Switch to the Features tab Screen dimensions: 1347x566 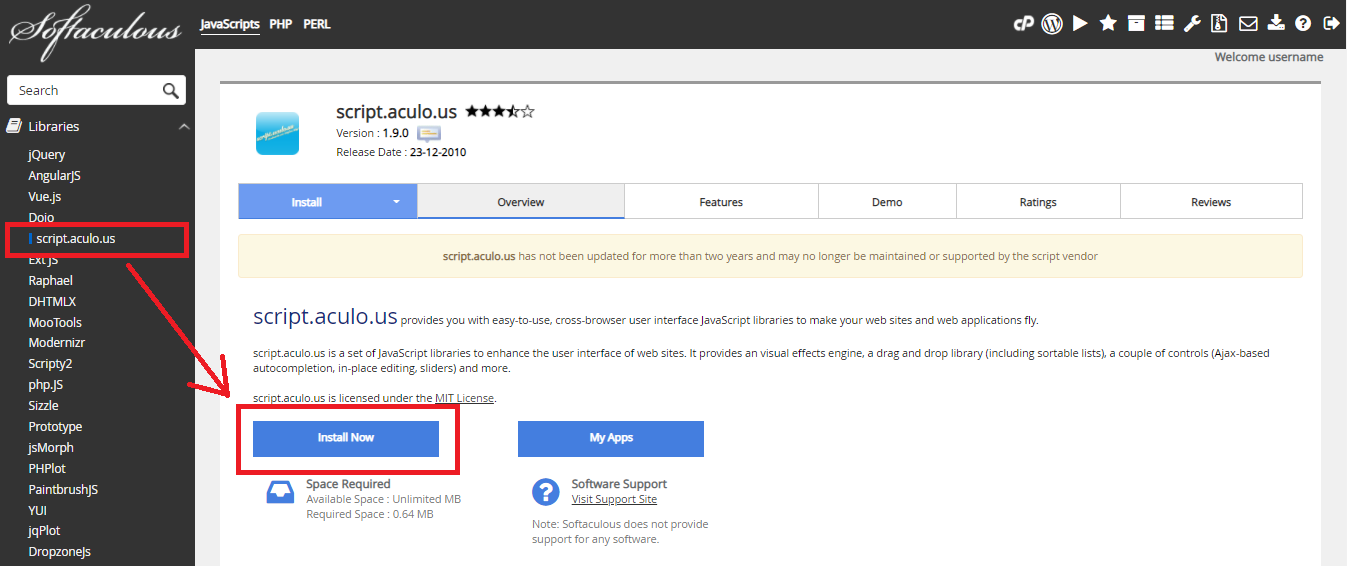click(720, 202)
